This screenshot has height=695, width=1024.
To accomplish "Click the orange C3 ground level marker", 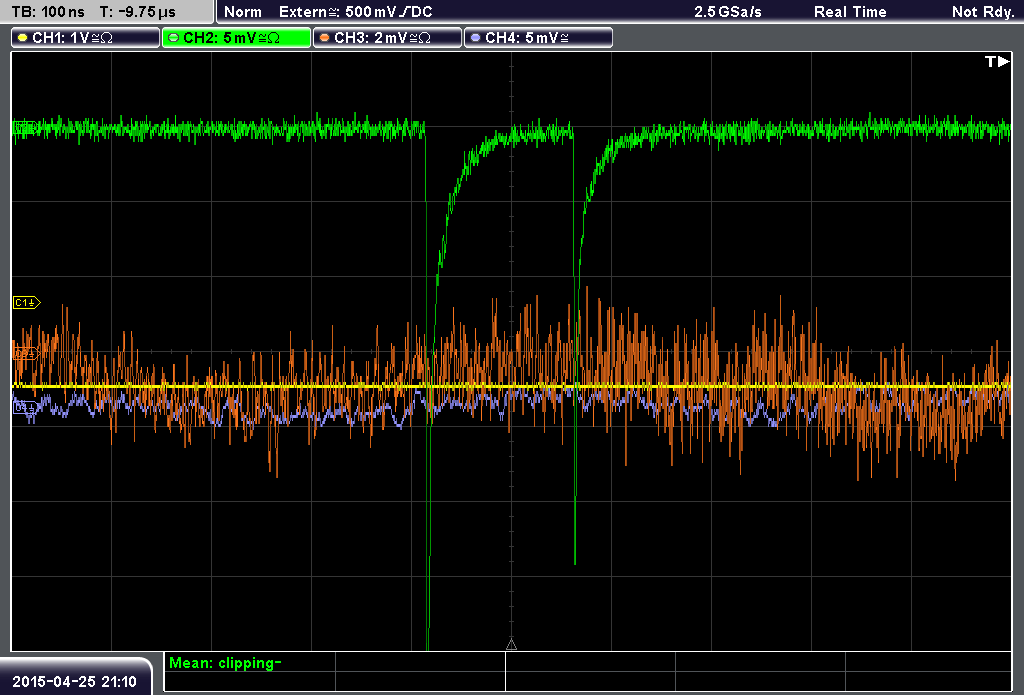I will point(27,353).
